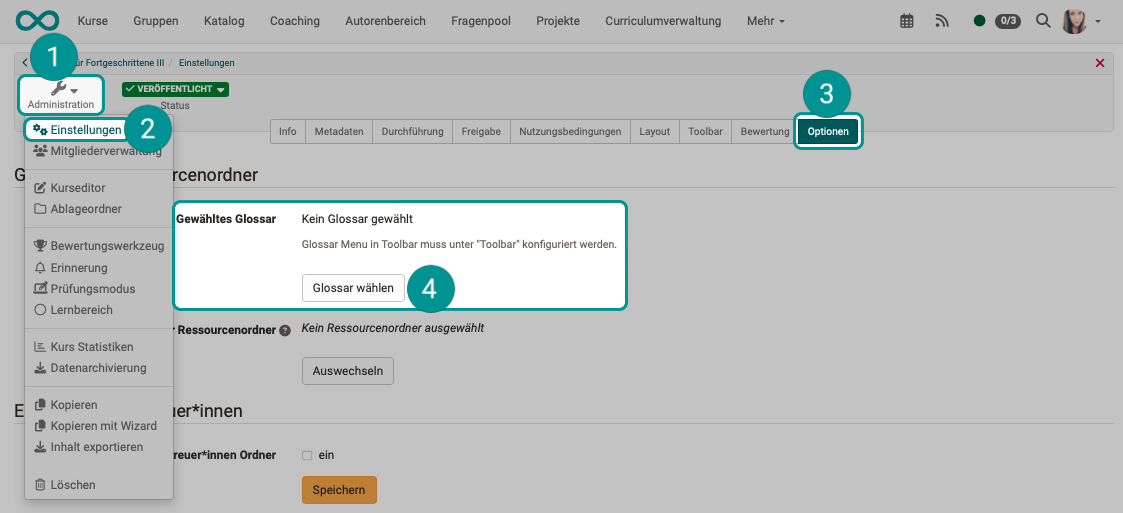
Task: Open Gruppen in the top navigation
Action: pos(155,21)
